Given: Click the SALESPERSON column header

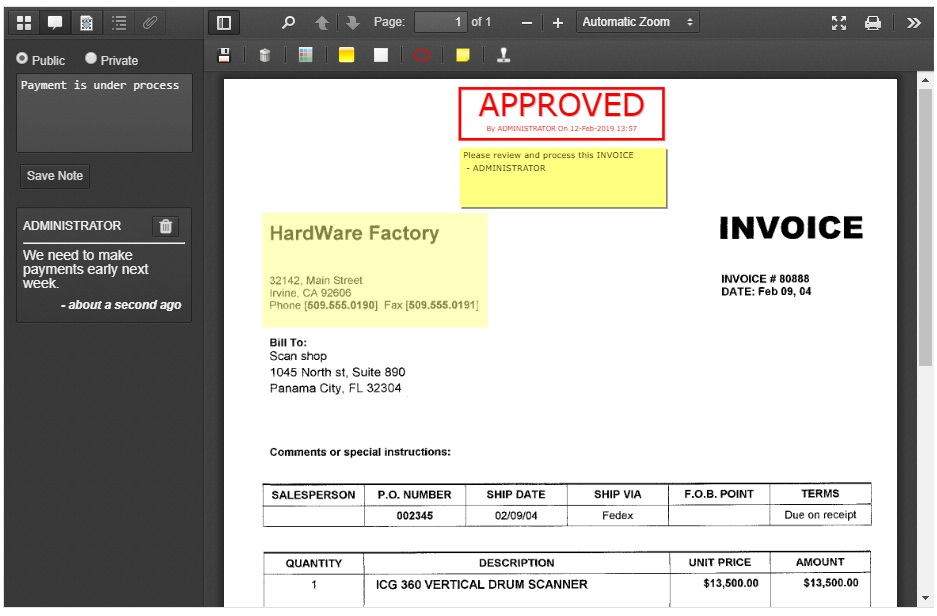Looking at the screenshot, I should [313, 495].
